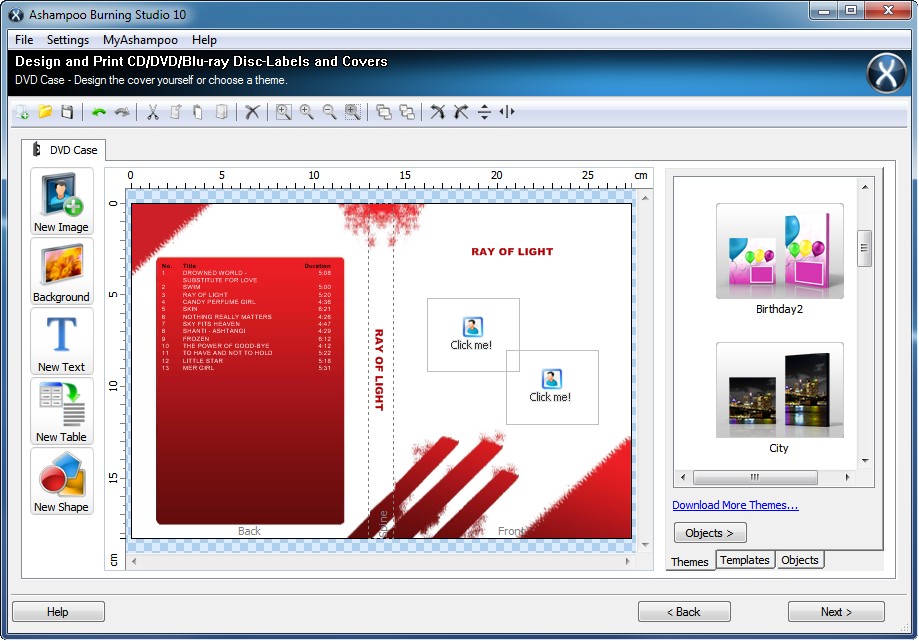Redo the action with the gray arrow
This screenshot has height=641, width=919.
coord(122,112)
